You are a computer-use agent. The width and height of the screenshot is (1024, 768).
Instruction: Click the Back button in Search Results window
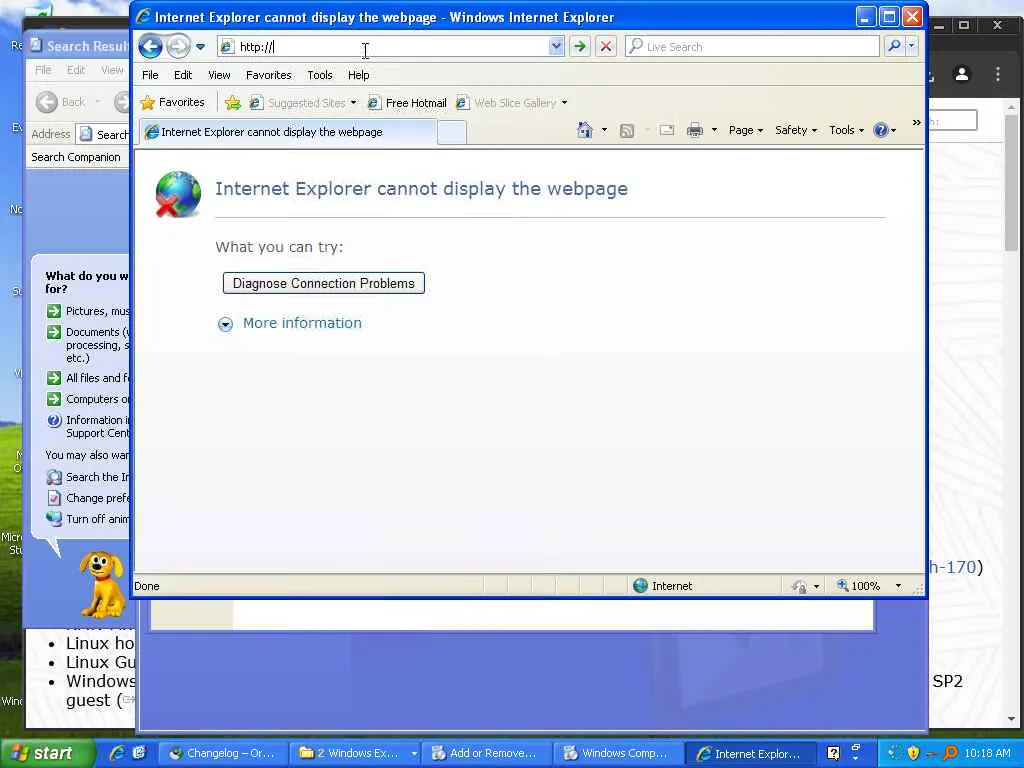(61, 102)
